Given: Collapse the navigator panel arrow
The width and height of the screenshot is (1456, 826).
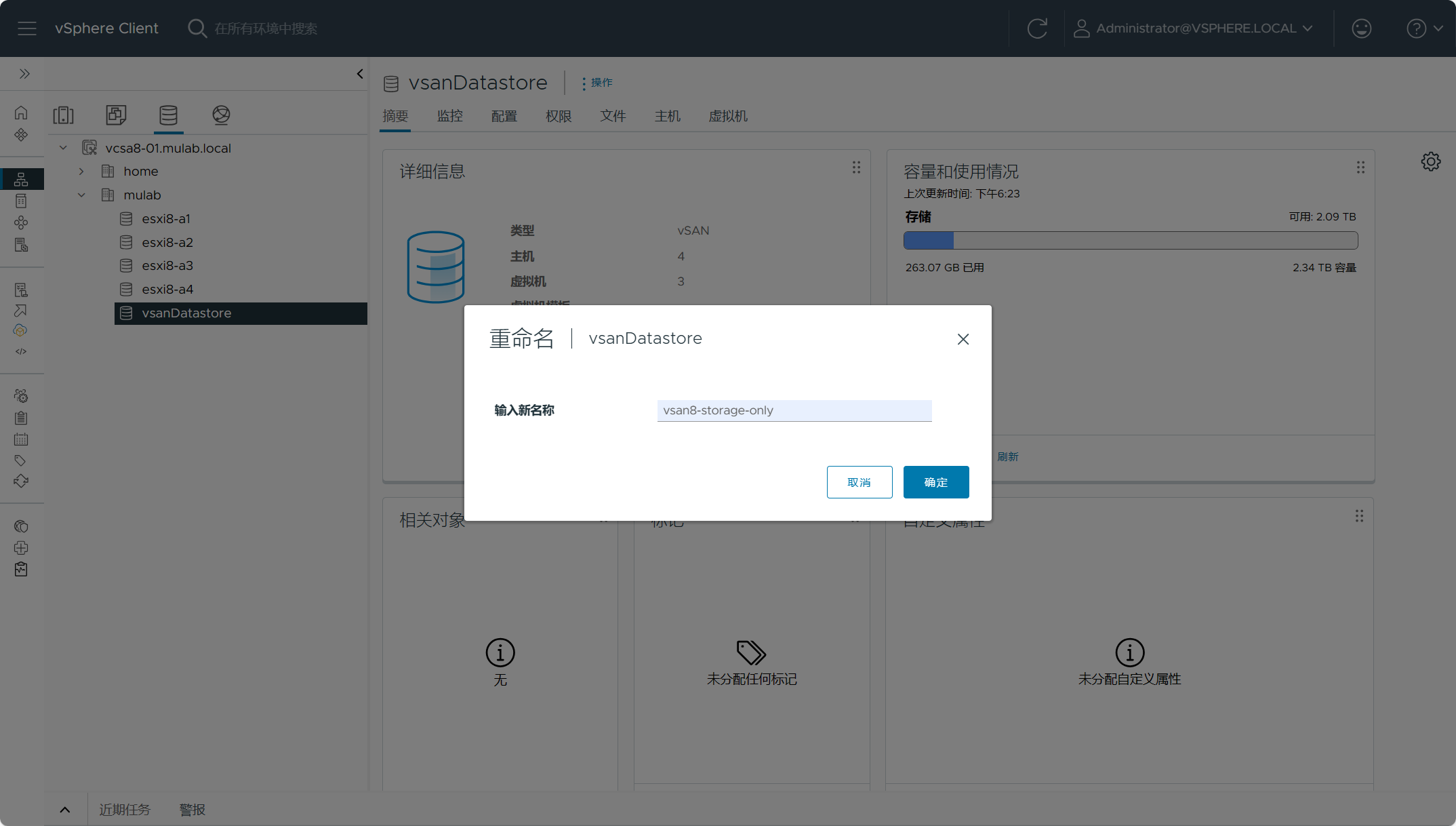Looking at the screenshot, I should click(x=360, y=73).
